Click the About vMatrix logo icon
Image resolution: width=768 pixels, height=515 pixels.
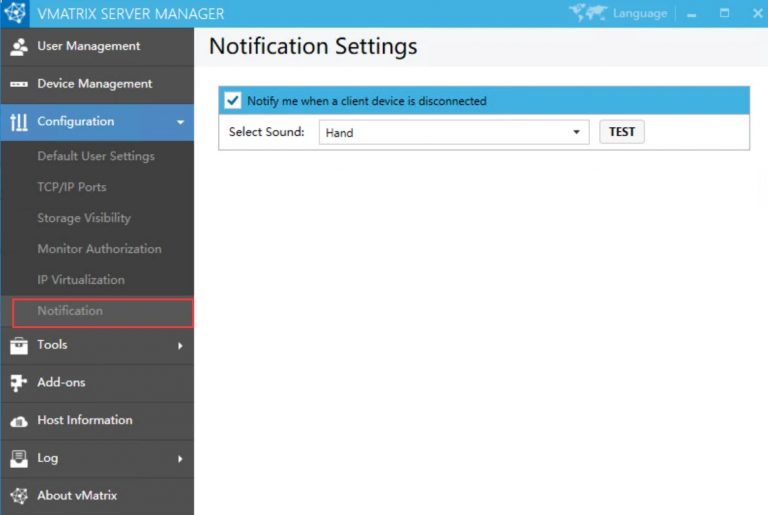[x=18, y=496]
